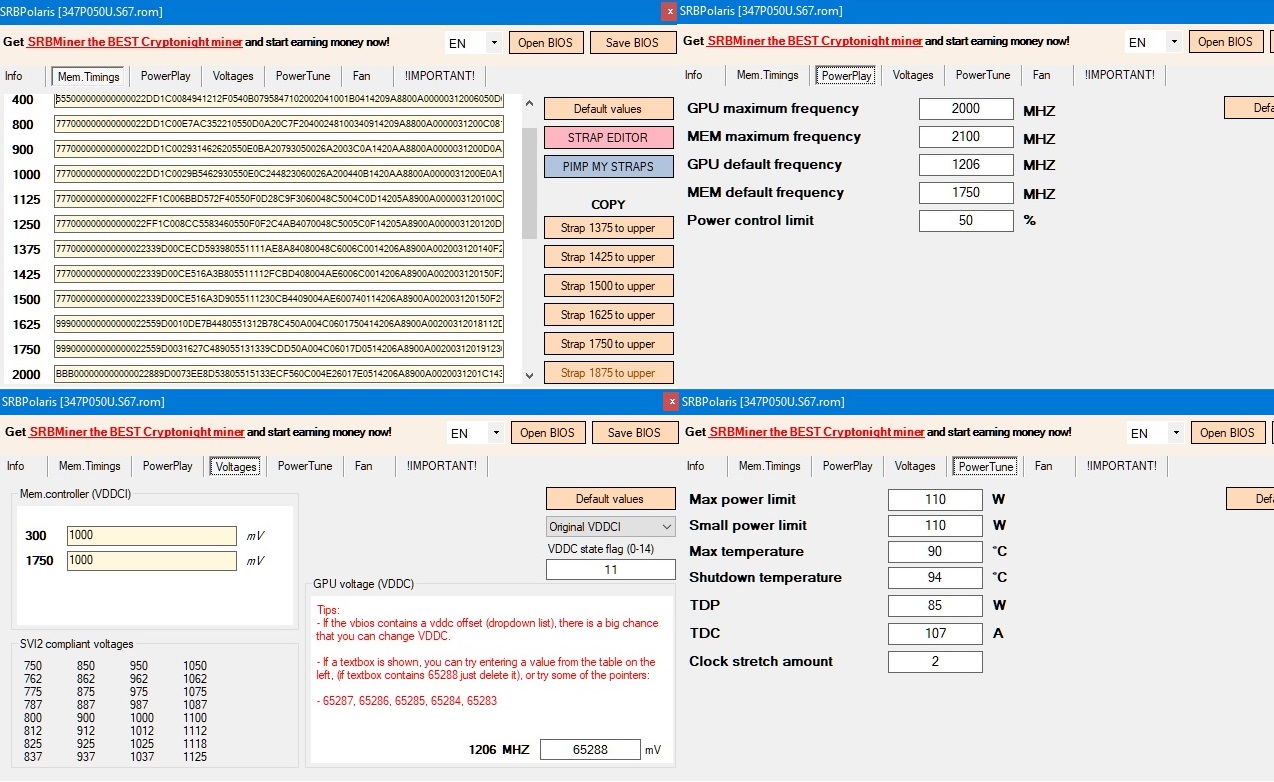
Task: Click VDDC state flag field
Action: click(611, 570)
